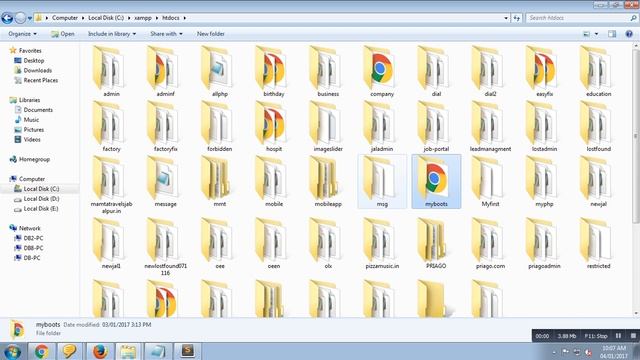Viewport: 640px width, 360px height.
Task: Open the Organize menu
Action: pyautogui.click(x=22, y=34)
